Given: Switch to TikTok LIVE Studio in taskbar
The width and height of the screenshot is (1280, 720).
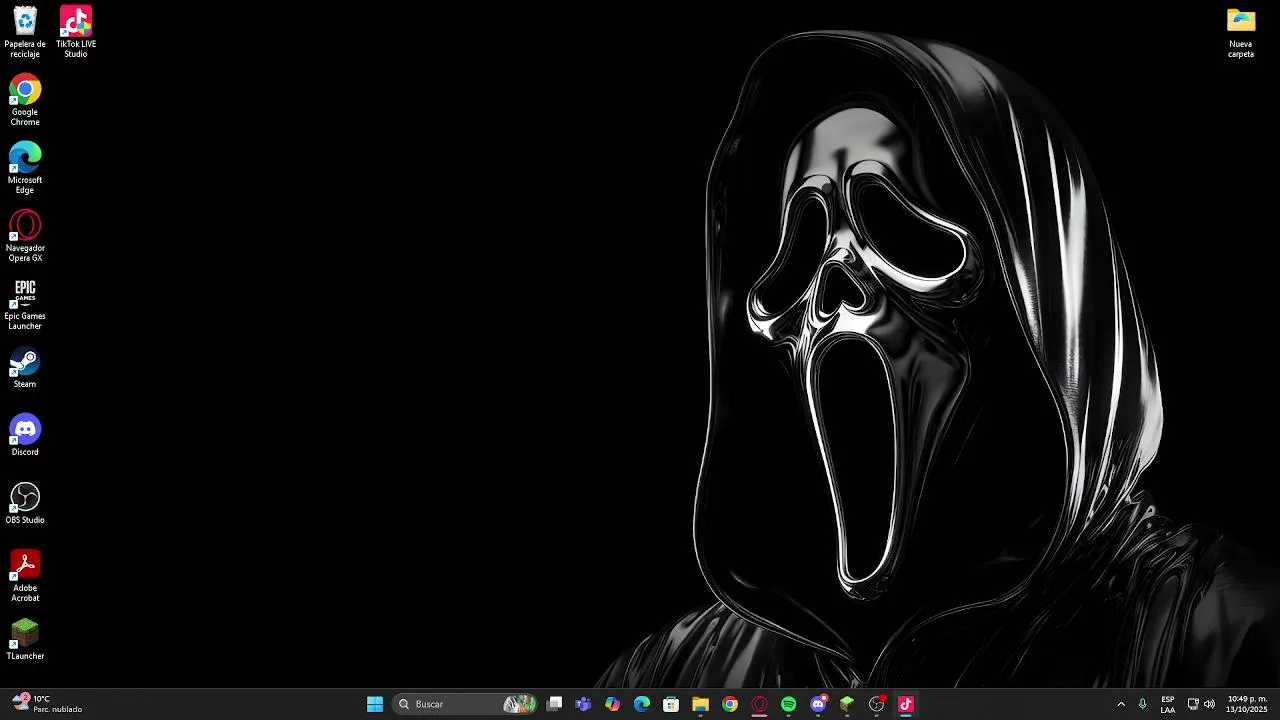Looking at the screenshot, I should tap(906, 704).
